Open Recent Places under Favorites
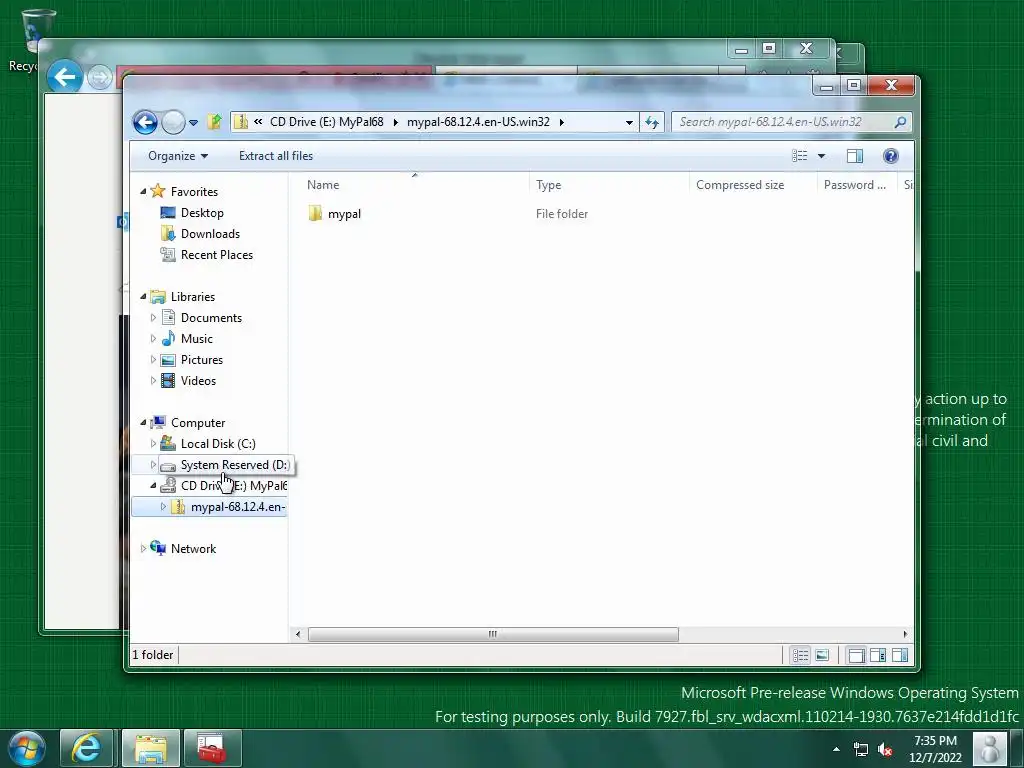This screenshot has height=768, width=1024. [x=217, y=255]
